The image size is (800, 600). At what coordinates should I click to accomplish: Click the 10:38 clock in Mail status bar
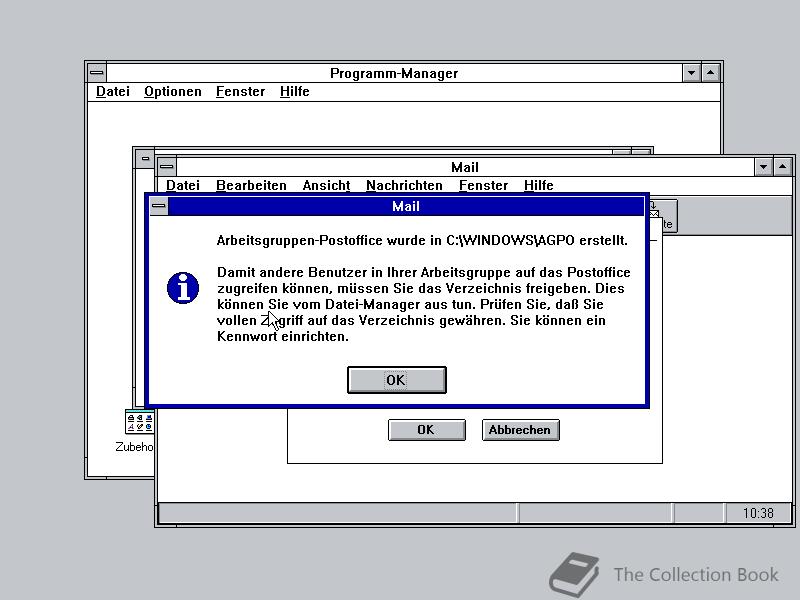coord(758,513)
